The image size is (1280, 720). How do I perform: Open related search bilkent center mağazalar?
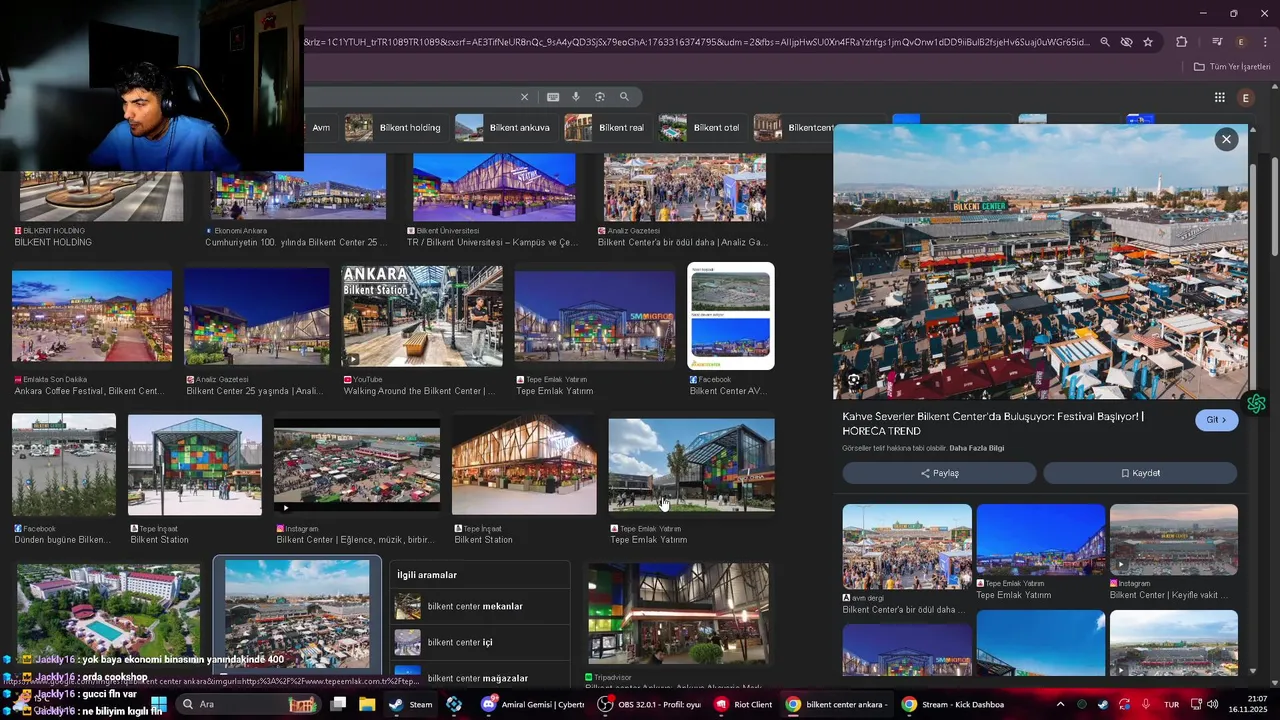[x=480, y=677]
